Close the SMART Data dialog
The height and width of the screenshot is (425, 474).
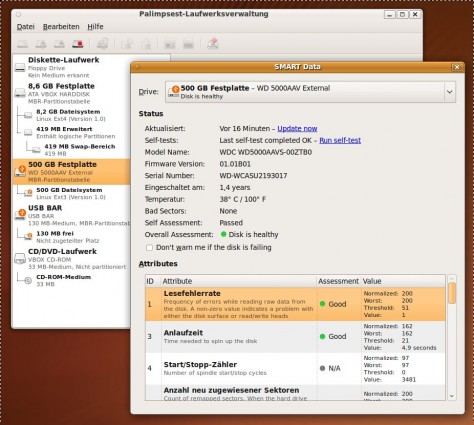(x=457, y=67)
